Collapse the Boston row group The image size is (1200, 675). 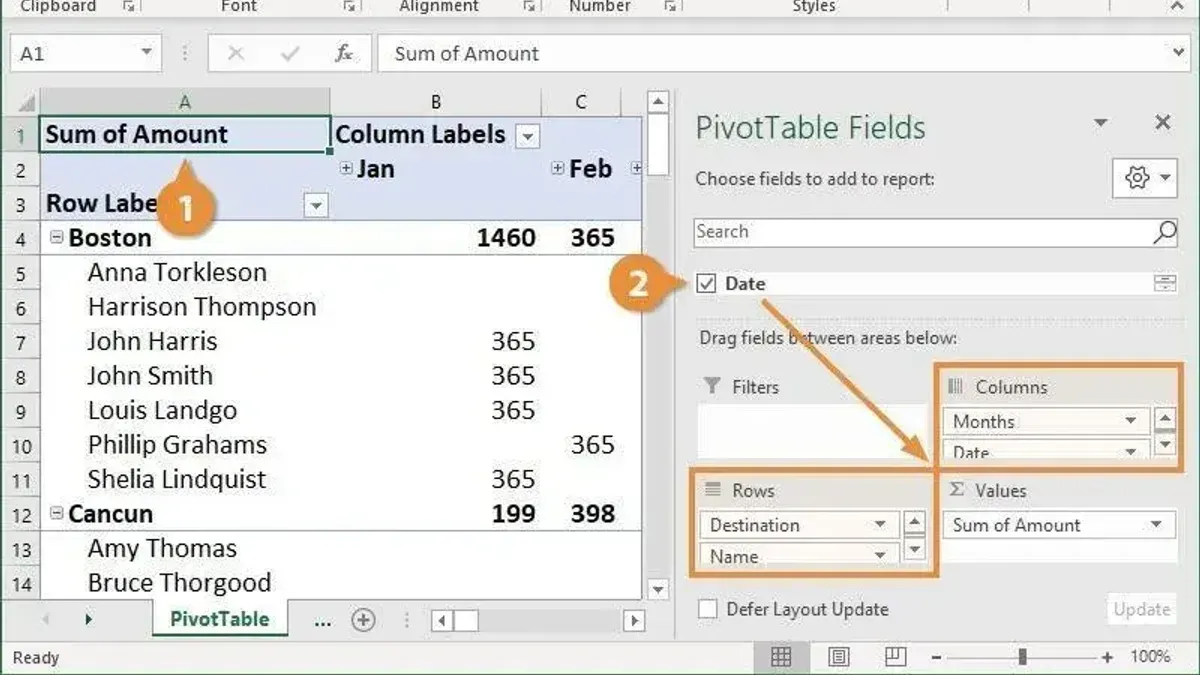point(57,238)
